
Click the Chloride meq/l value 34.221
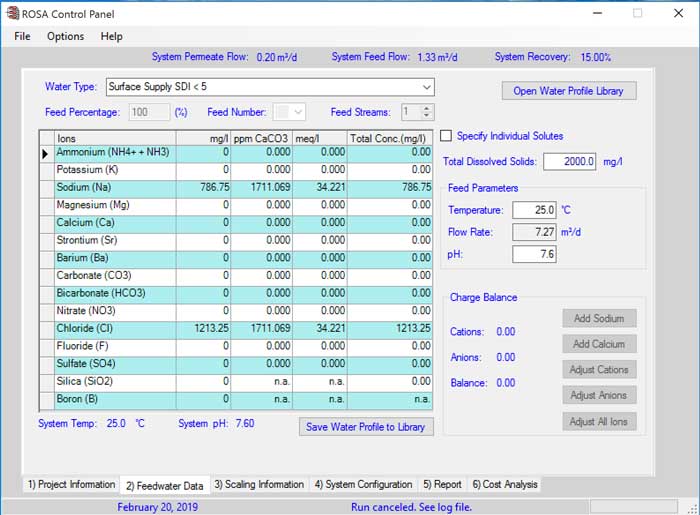click(x=320, y=328)
